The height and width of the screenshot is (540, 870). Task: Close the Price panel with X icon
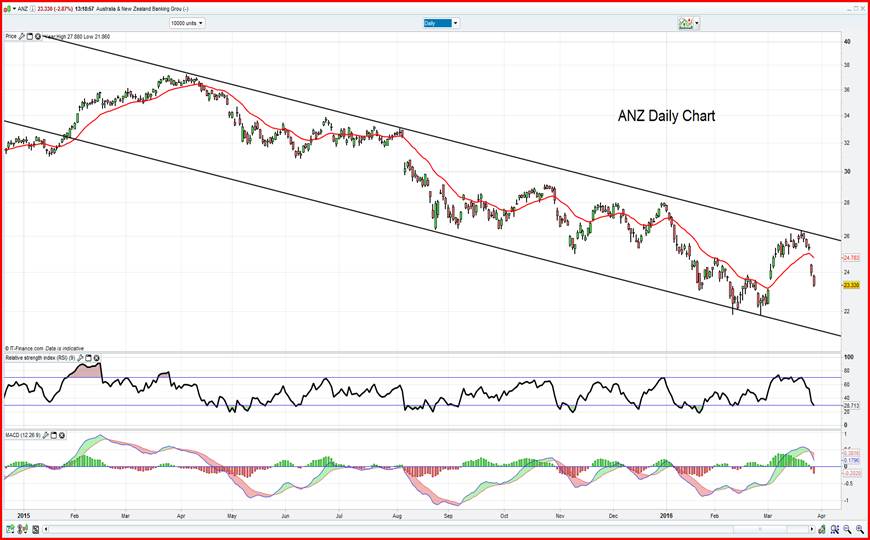click(39, 36)
